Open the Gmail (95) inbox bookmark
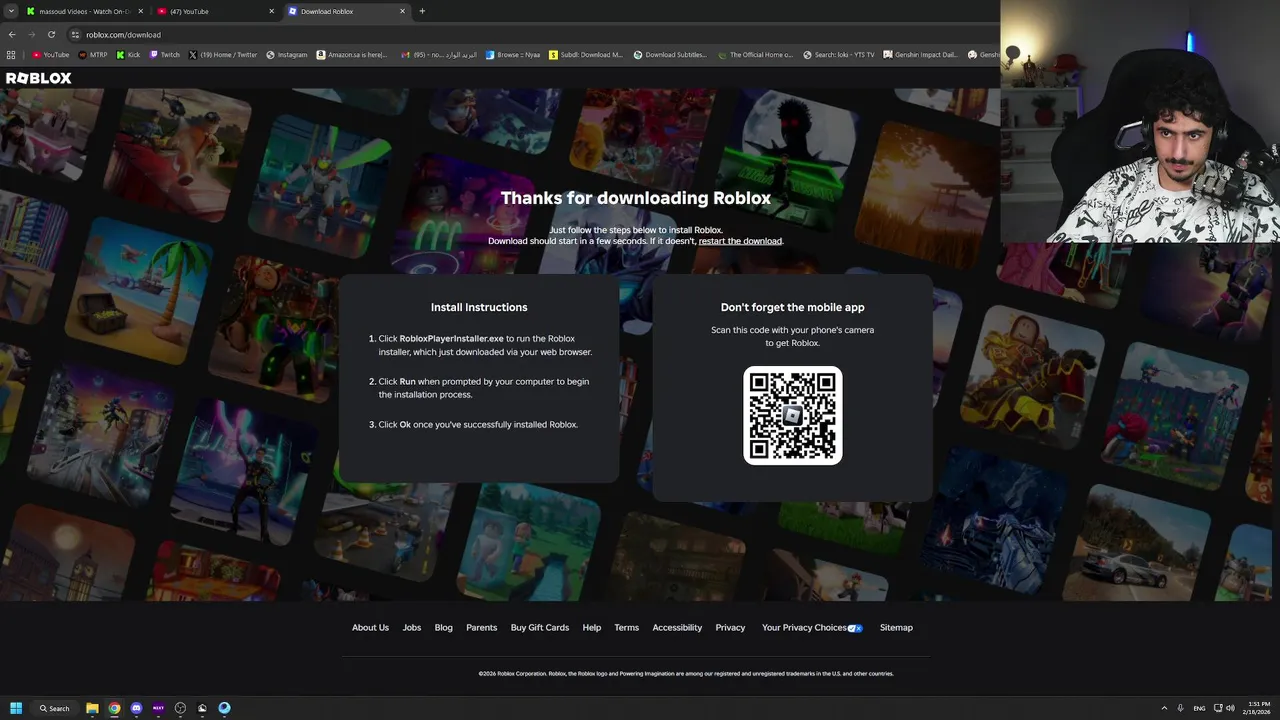1280x720 pixels. [x=439, y=55]
